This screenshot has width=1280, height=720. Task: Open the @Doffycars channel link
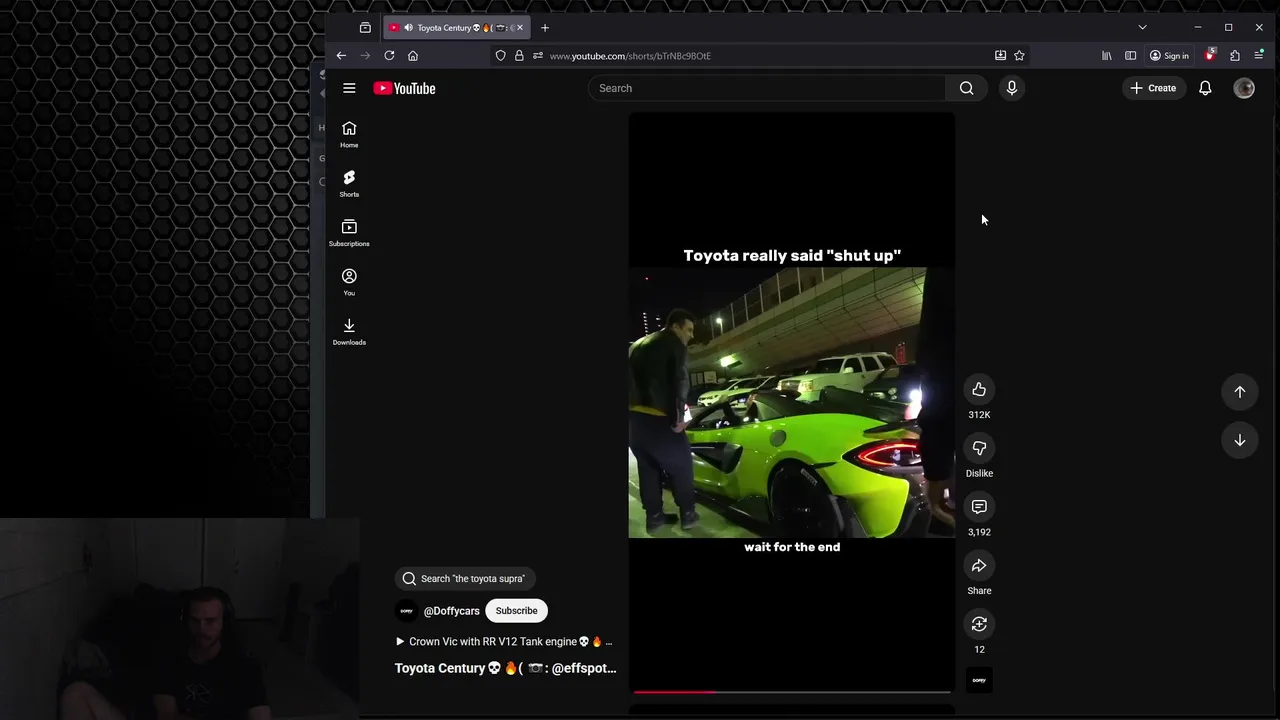tap(451, 611)
